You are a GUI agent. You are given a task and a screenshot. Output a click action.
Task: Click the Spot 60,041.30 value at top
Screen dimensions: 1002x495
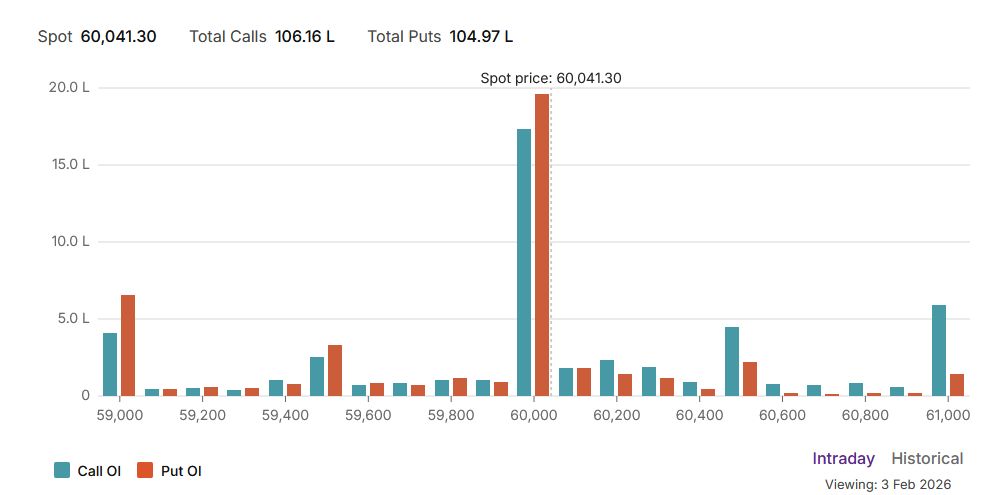(118, 37)
